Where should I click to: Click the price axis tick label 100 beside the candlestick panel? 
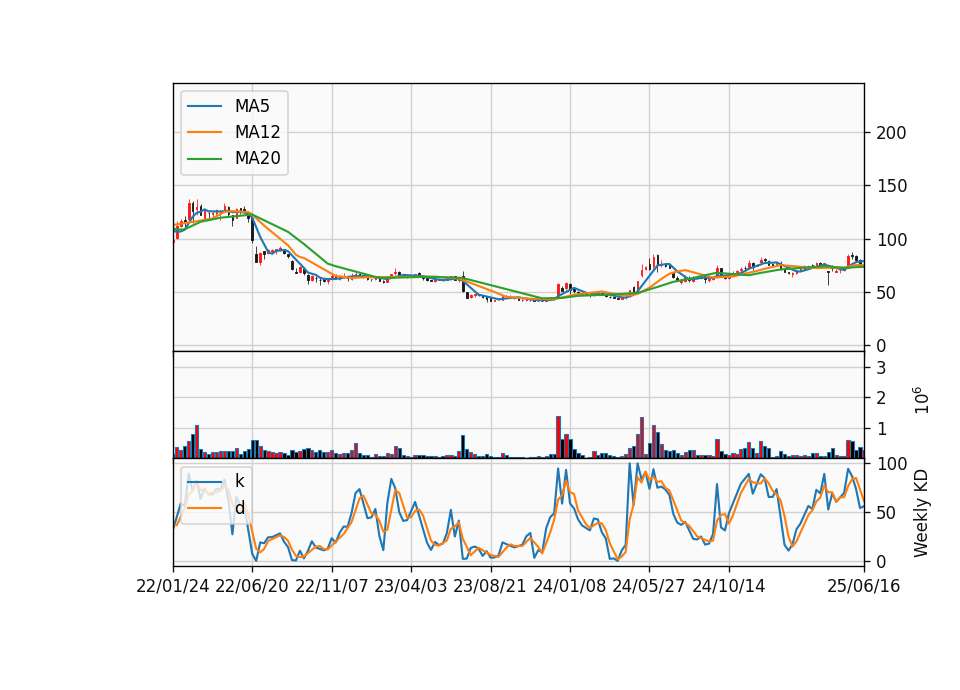pos(891,240)
